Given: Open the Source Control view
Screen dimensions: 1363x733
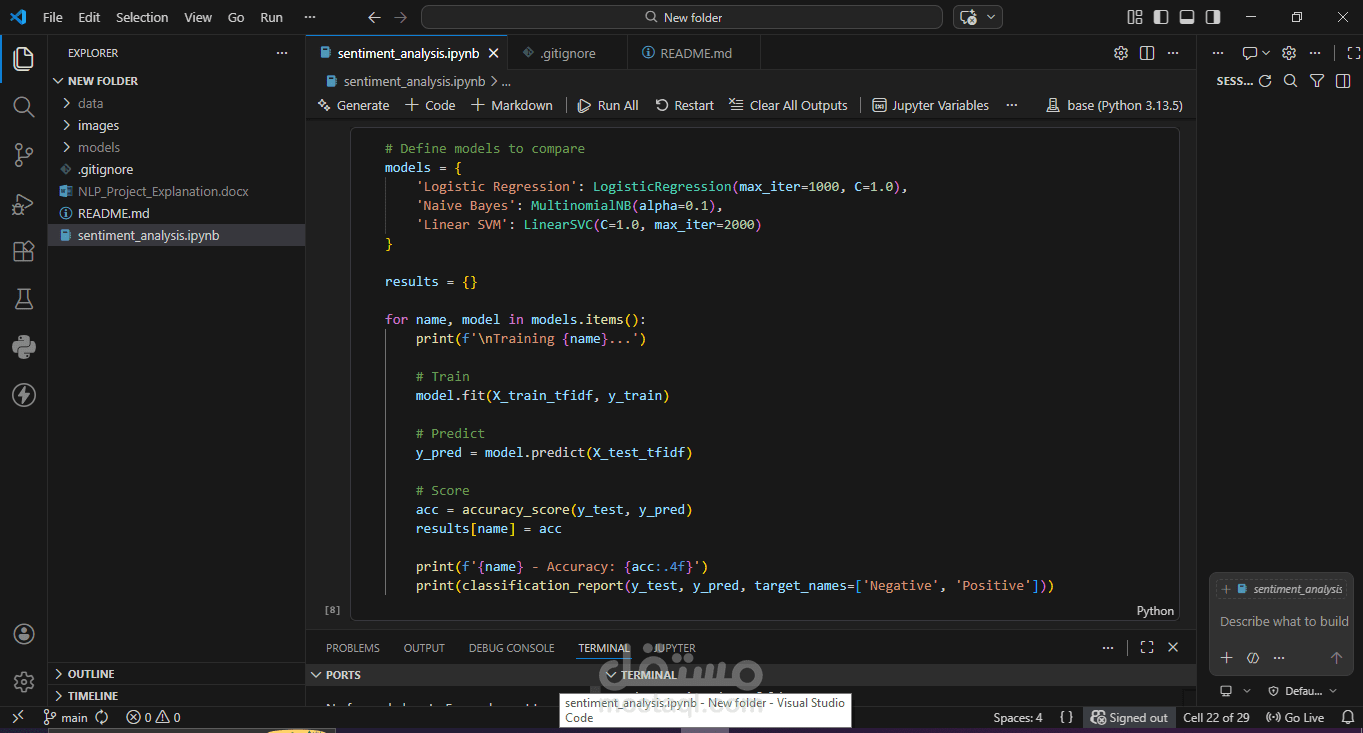Looking at the screenshot, I should [23, 154].
